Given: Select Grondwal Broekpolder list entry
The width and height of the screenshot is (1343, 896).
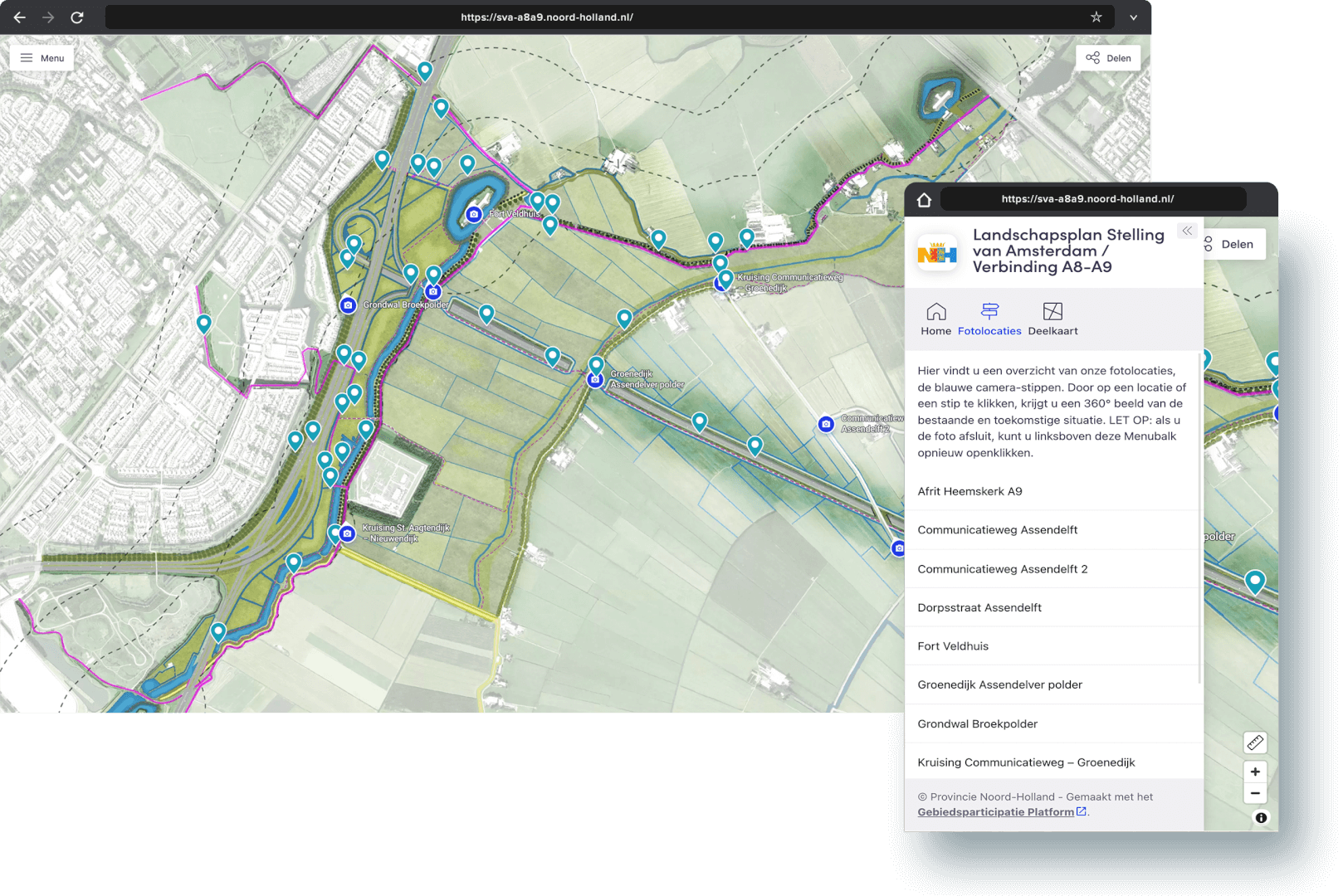Looking at the screenshot, I should (x=977, y=723).
